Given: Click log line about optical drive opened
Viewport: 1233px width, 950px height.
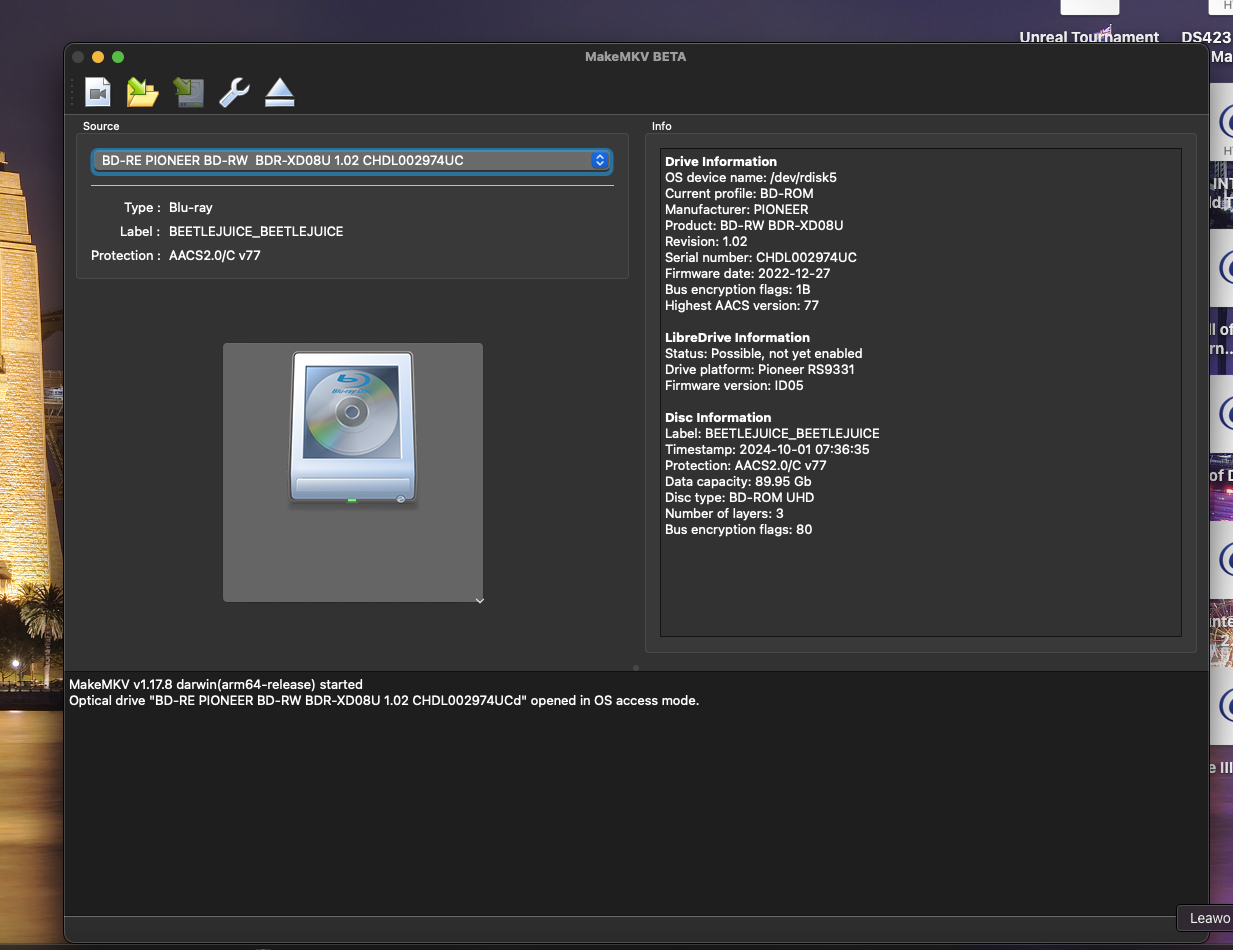Looking at the screenshot, I should 384,700.
